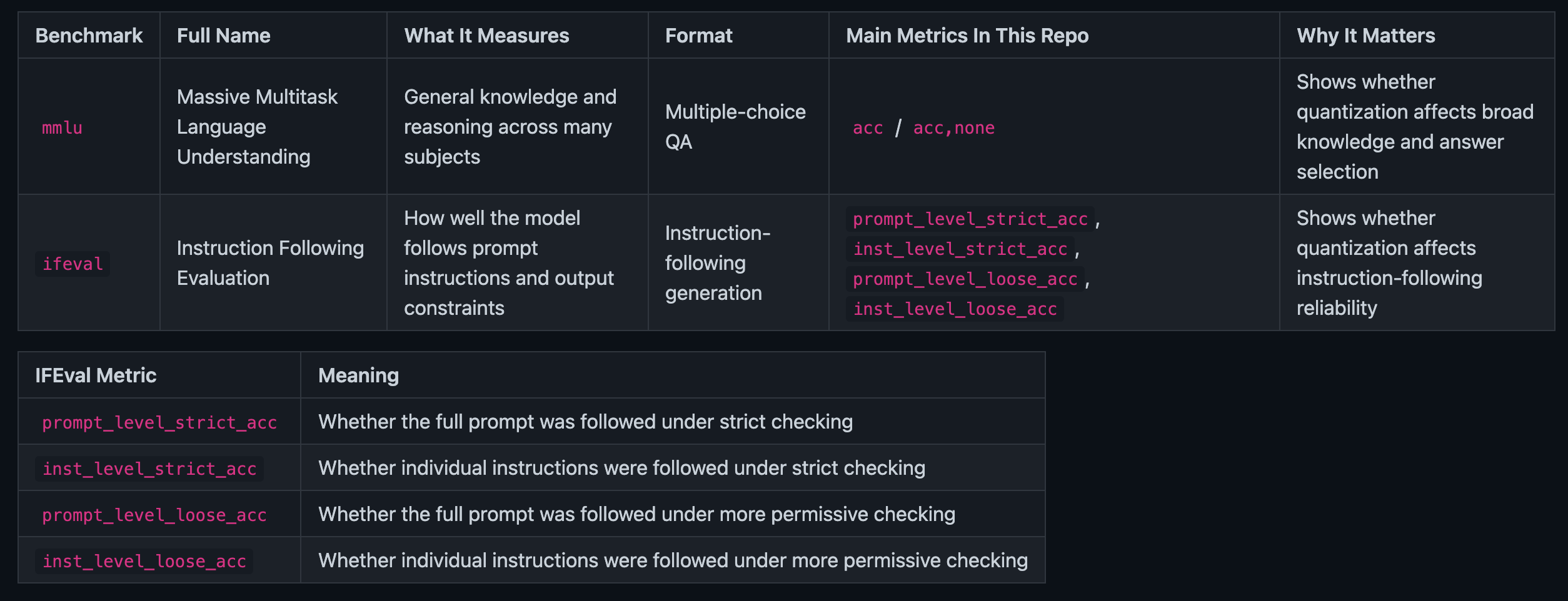1568x601 pixels.
Task: Select the Multiple-choice QA format cell
Action: [x=735, y=127]
